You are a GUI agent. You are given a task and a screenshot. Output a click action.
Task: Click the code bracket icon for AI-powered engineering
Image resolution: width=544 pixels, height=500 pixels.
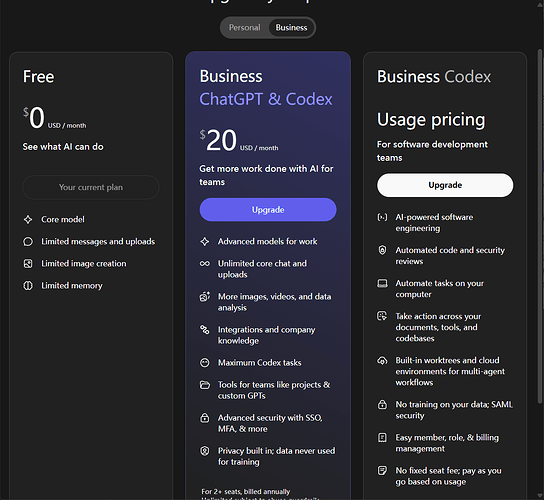pos(382,217)
